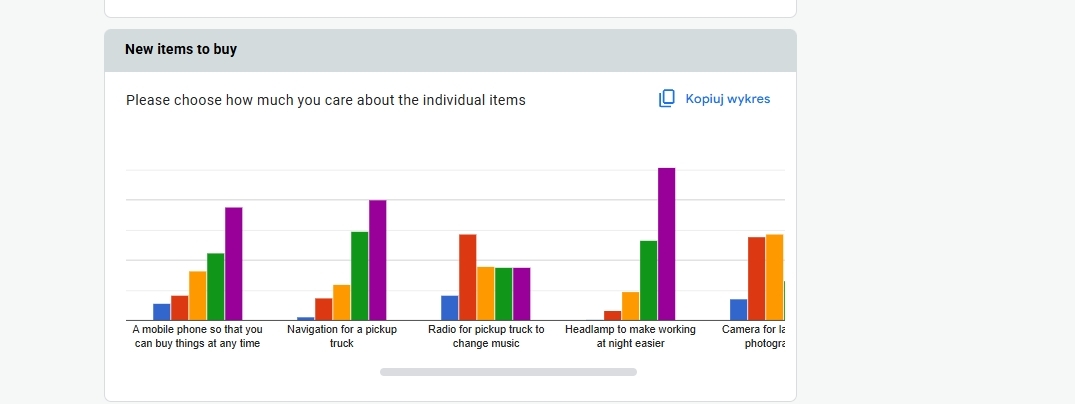Select the red bar for Camera

(x=756, y=279)
